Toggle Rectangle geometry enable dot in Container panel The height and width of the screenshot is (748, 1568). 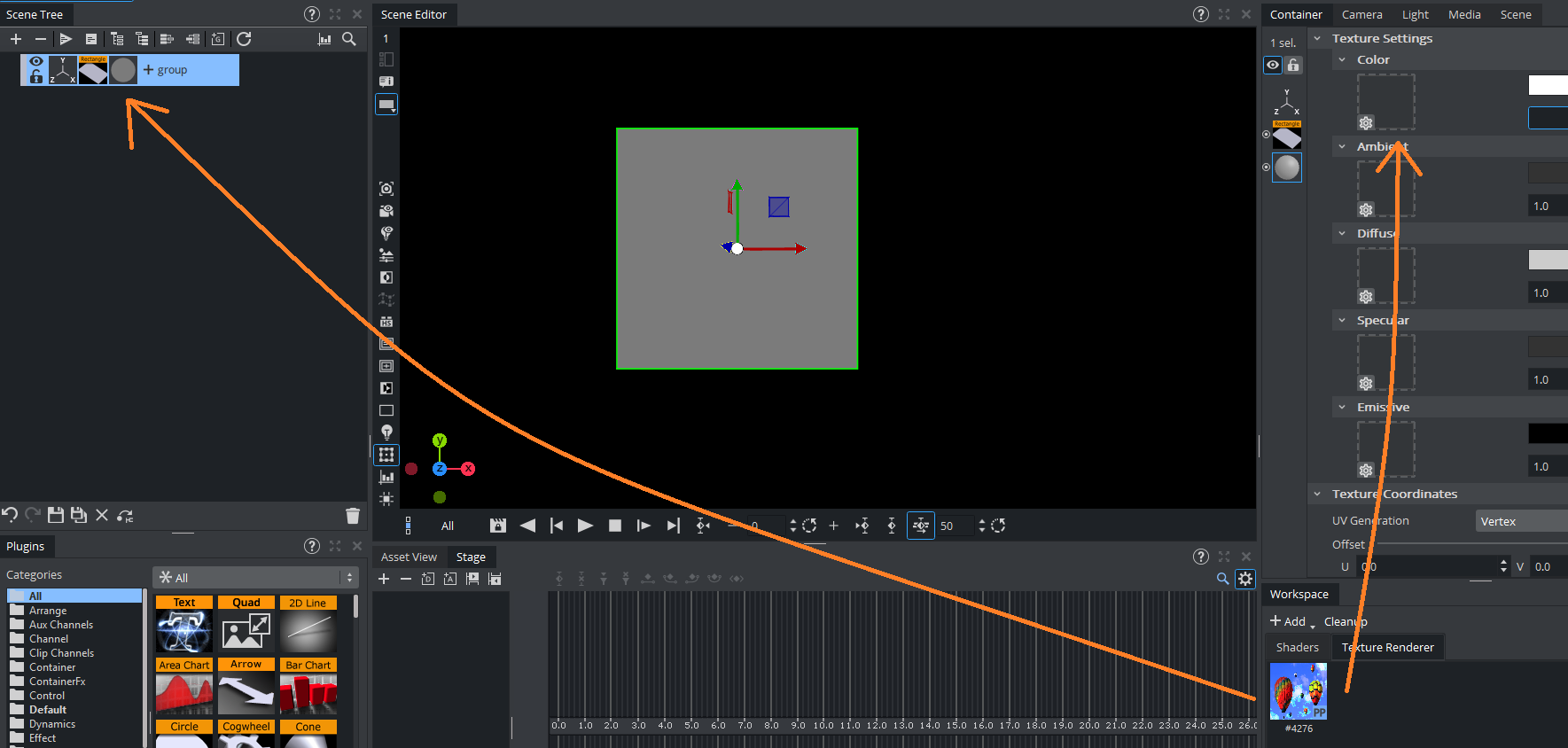(x=1266, y=135)
